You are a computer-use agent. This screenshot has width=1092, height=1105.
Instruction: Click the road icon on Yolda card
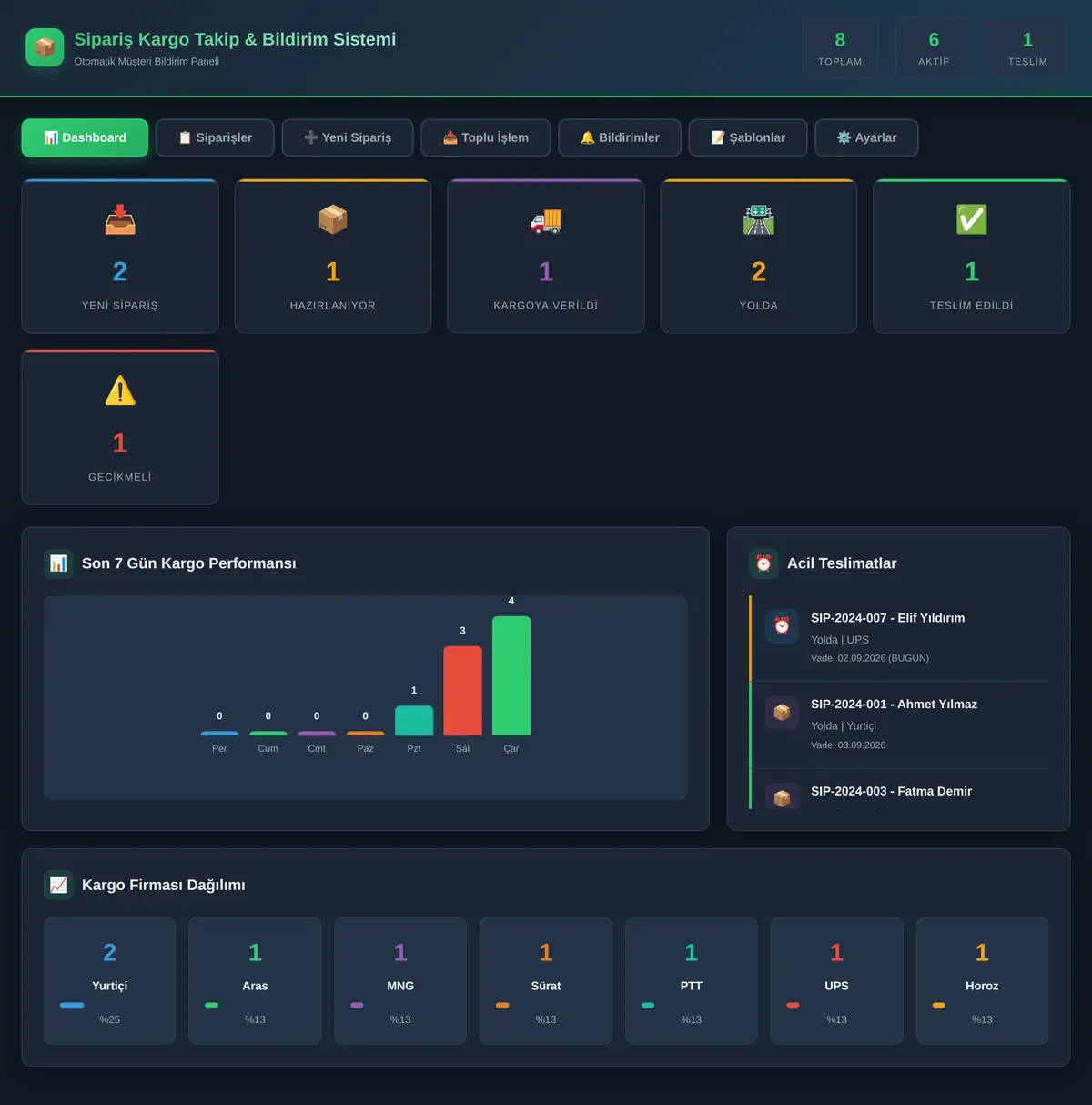coord(759,219)
